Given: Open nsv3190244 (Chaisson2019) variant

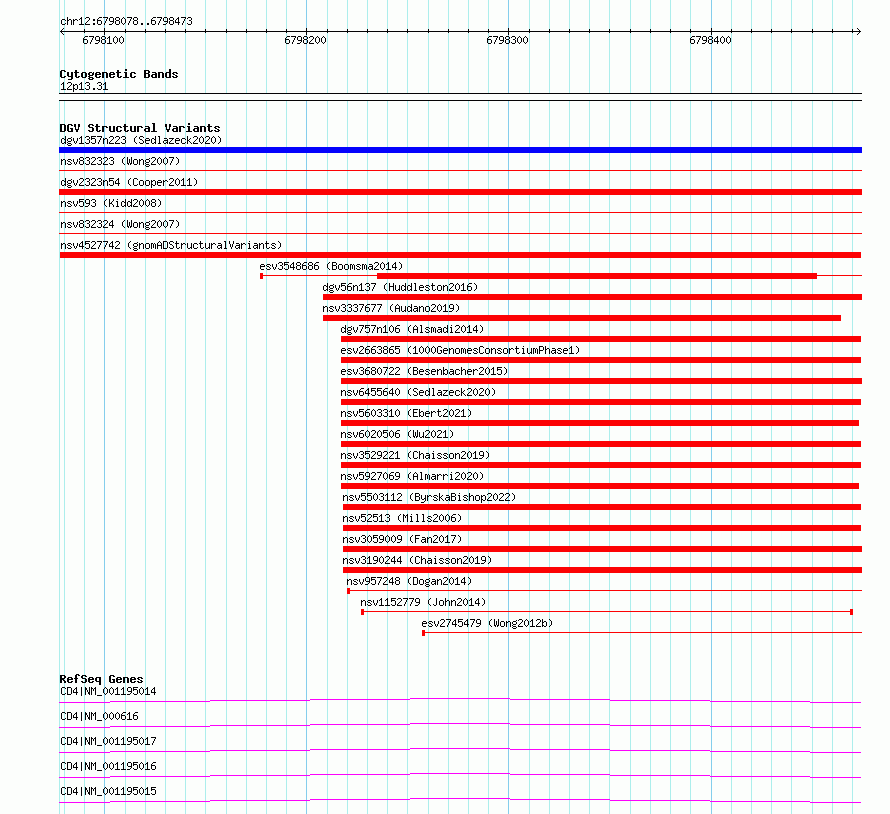Looking at the screenshot, I should (x=417, y=560).
